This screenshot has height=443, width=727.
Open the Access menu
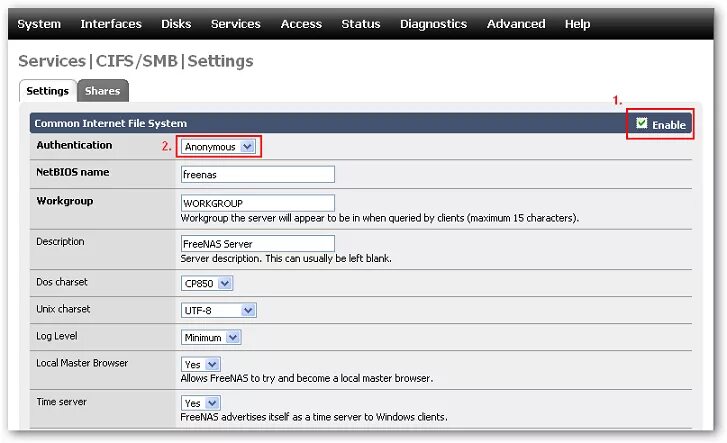301,24
